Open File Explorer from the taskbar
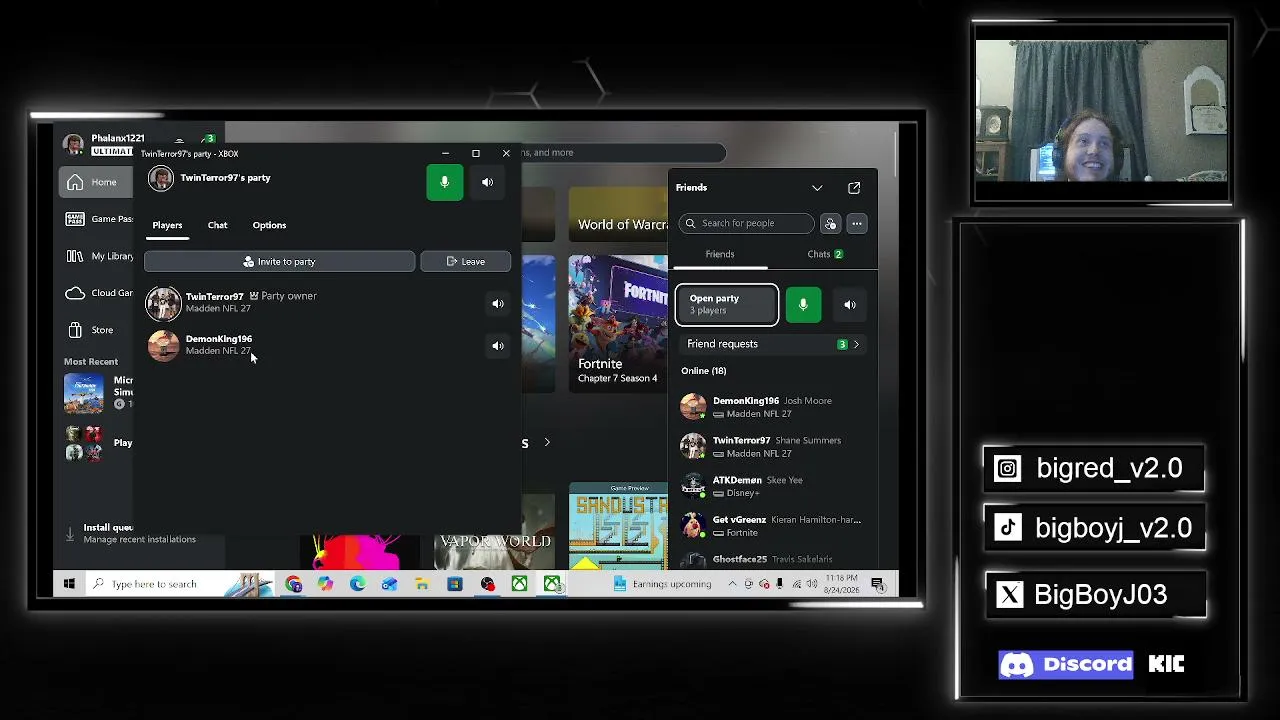1280x720 pixels. pos(422,584)
